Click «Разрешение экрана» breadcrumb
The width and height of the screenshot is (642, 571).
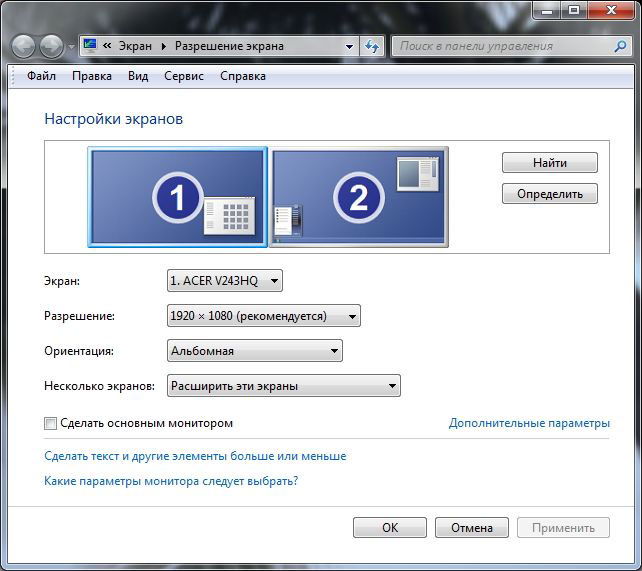coord(229,46)
